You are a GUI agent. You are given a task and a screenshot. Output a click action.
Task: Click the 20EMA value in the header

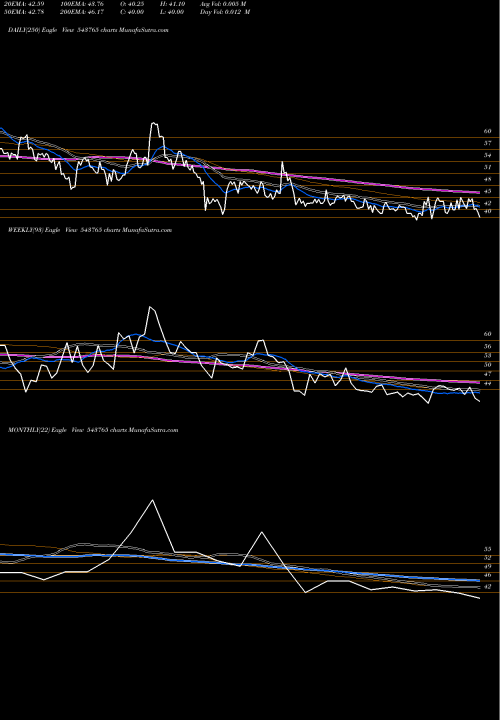click(26, 4)
